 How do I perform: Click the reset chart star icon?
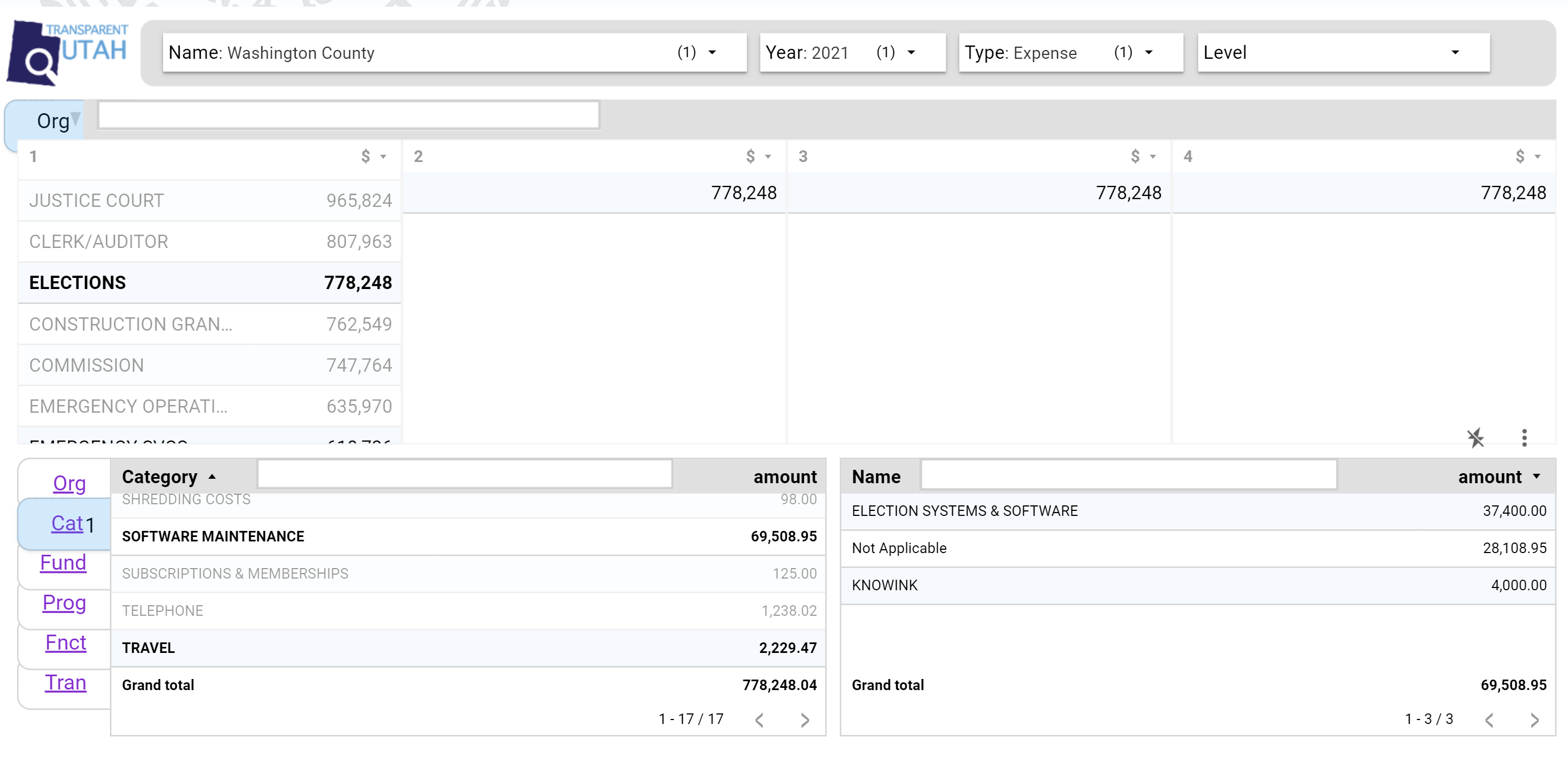click(x=1475, y=438)
